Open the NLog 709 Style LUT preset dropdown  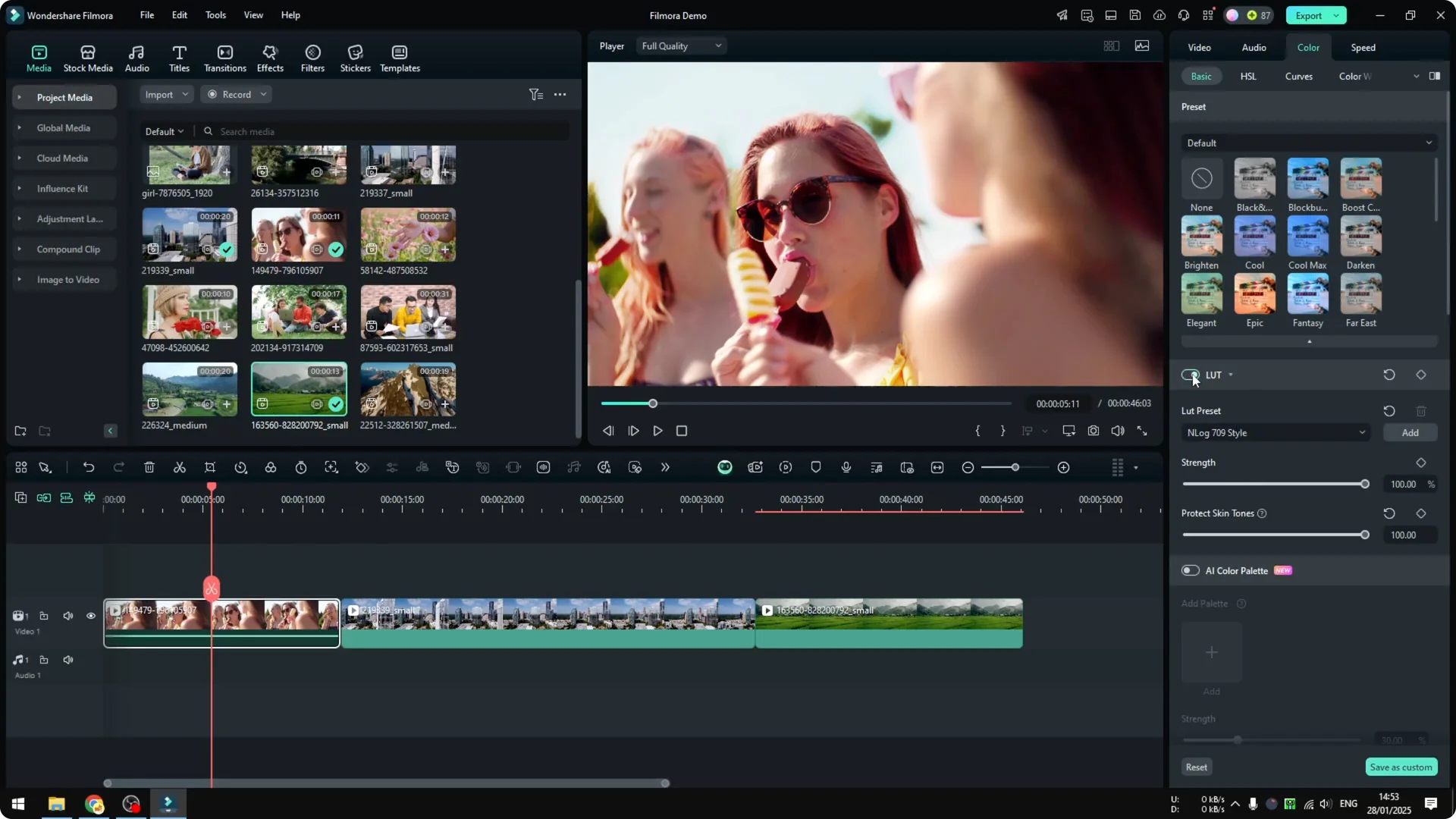point(1276,432)
